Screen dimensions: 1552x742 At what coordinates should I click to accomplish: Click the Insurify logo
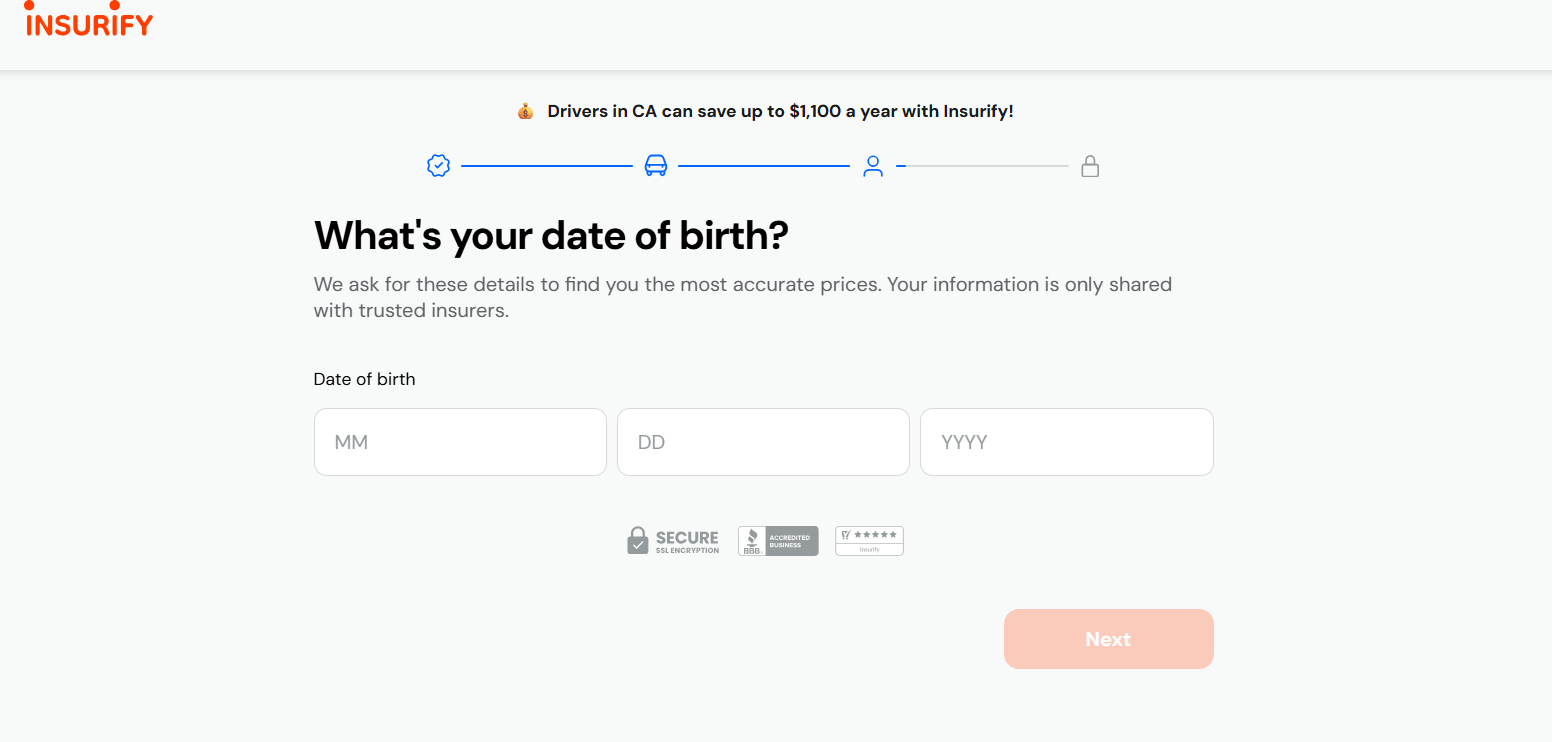pyautogui.click(x=89, y=22)
